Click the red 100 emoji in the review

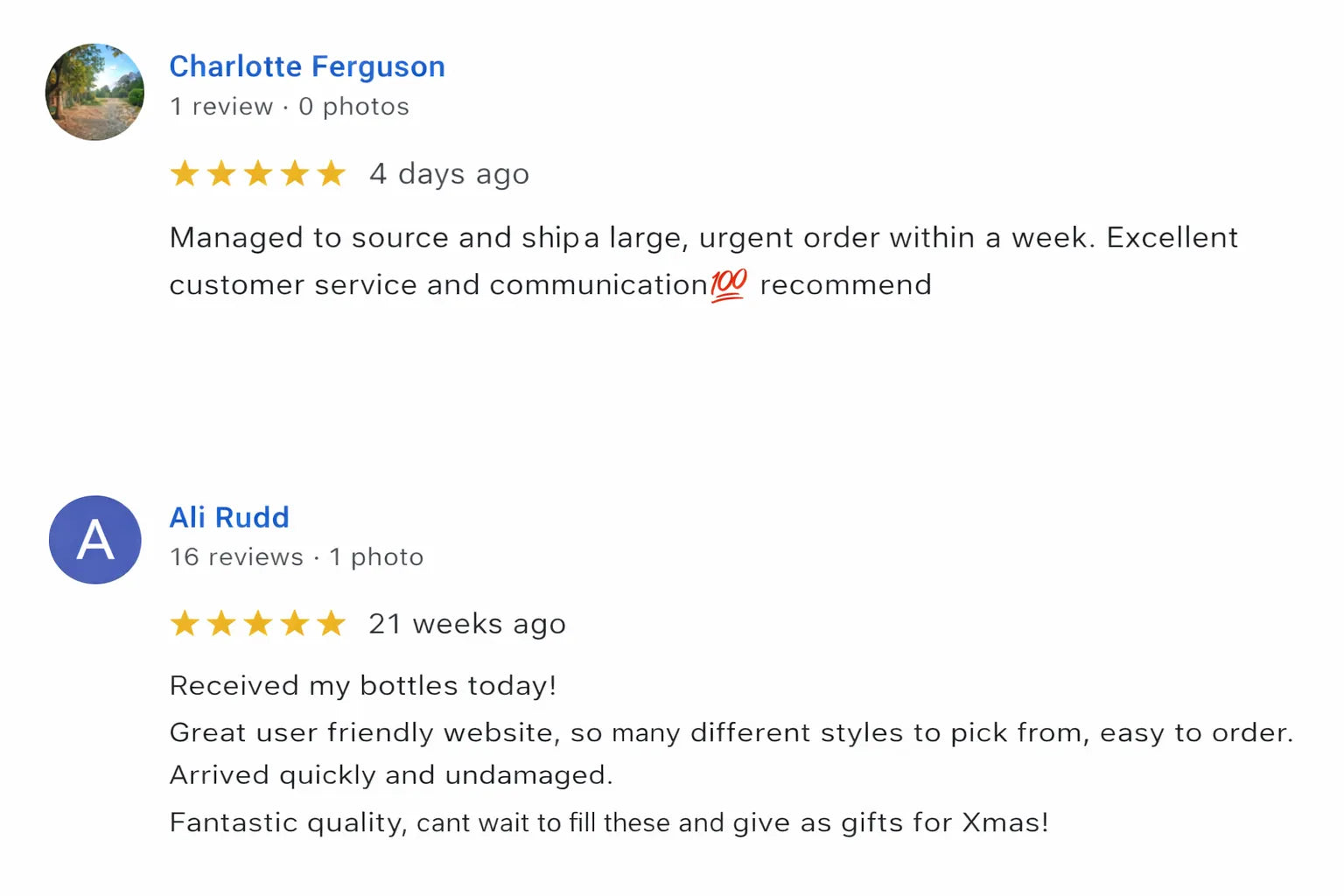(728, 284)
